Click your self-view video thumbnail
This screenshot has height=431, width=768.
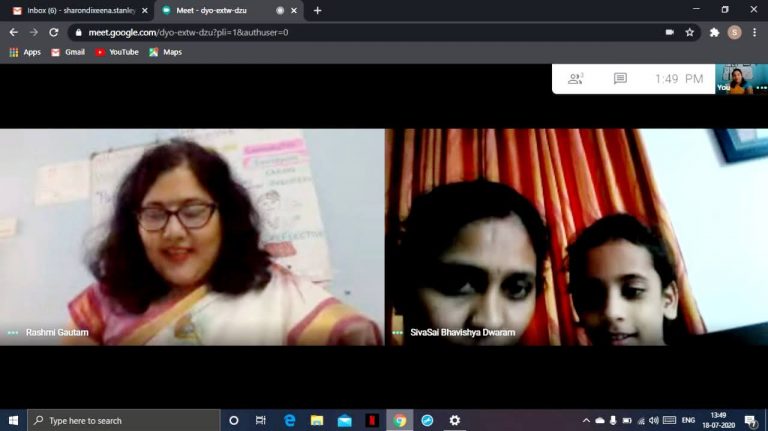coord(741,79)
